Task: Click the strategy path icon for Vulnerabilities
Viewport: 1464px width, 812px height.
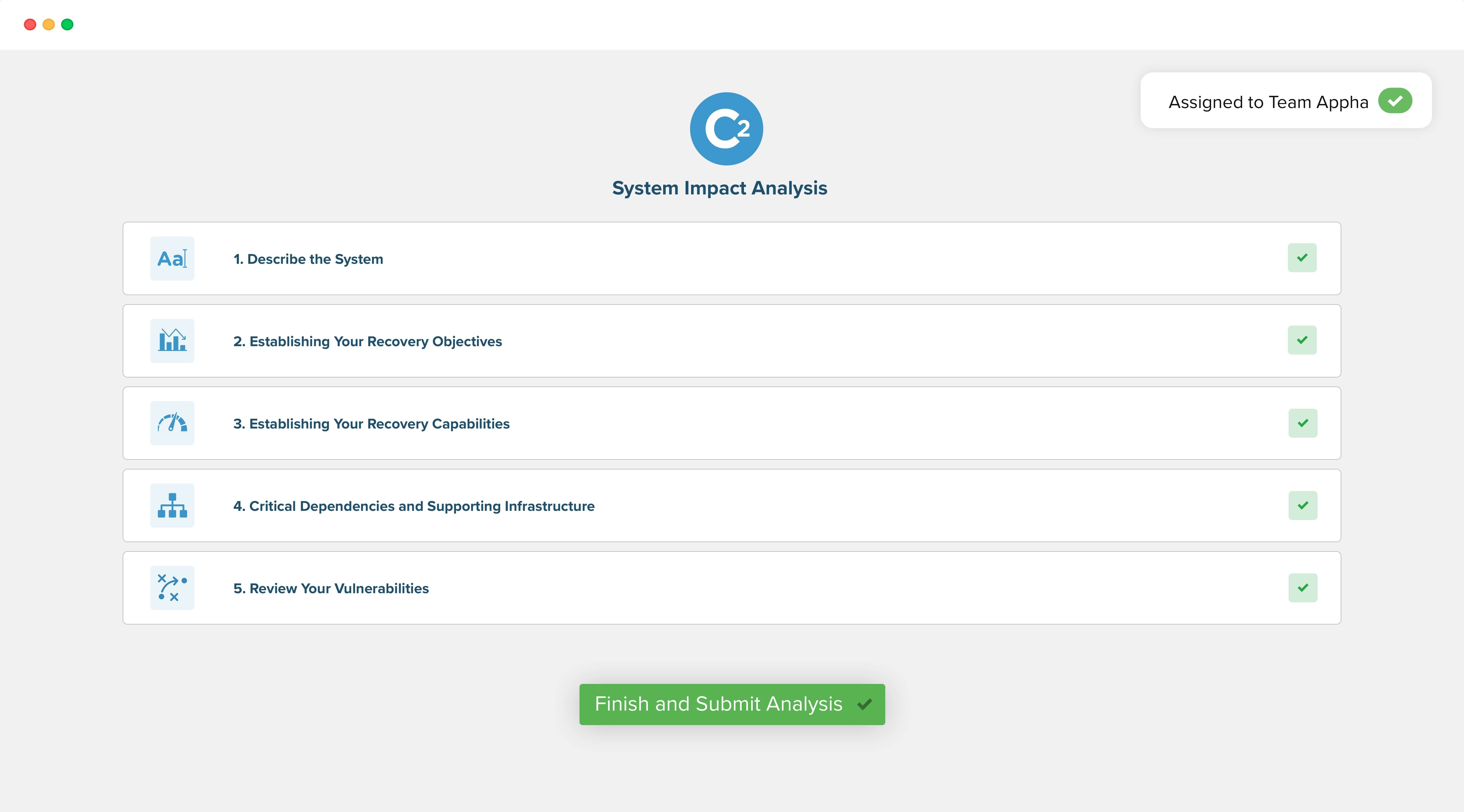Action: click(x=172, y=588)
